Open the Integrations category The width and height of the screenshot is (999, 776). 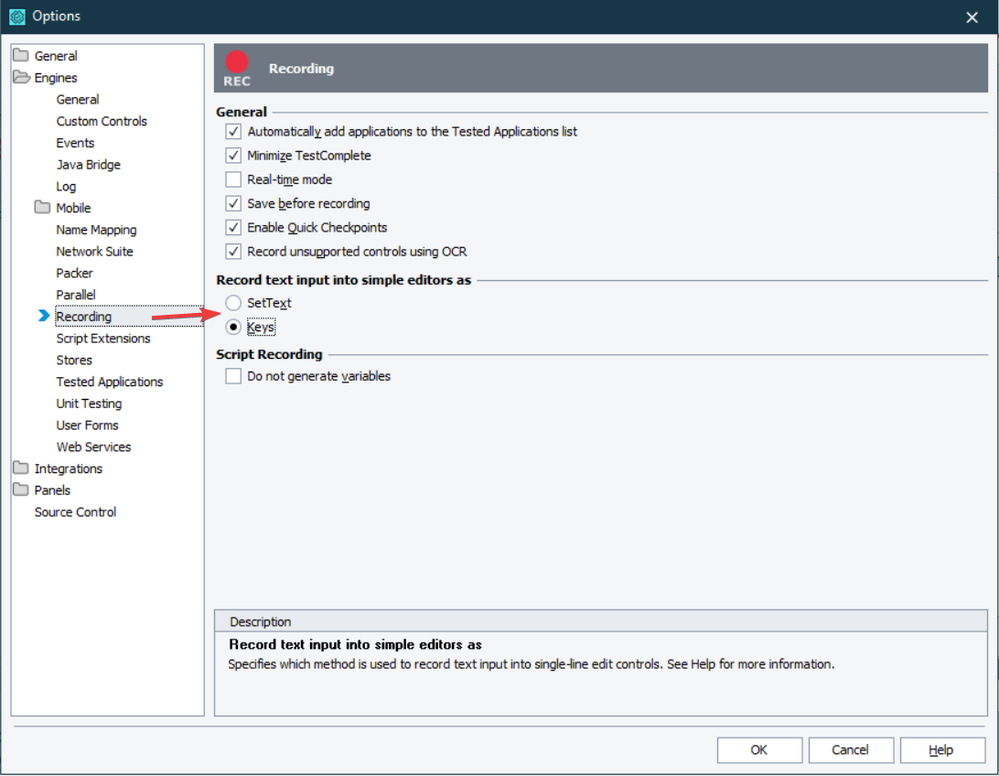(x=68, y=468)
